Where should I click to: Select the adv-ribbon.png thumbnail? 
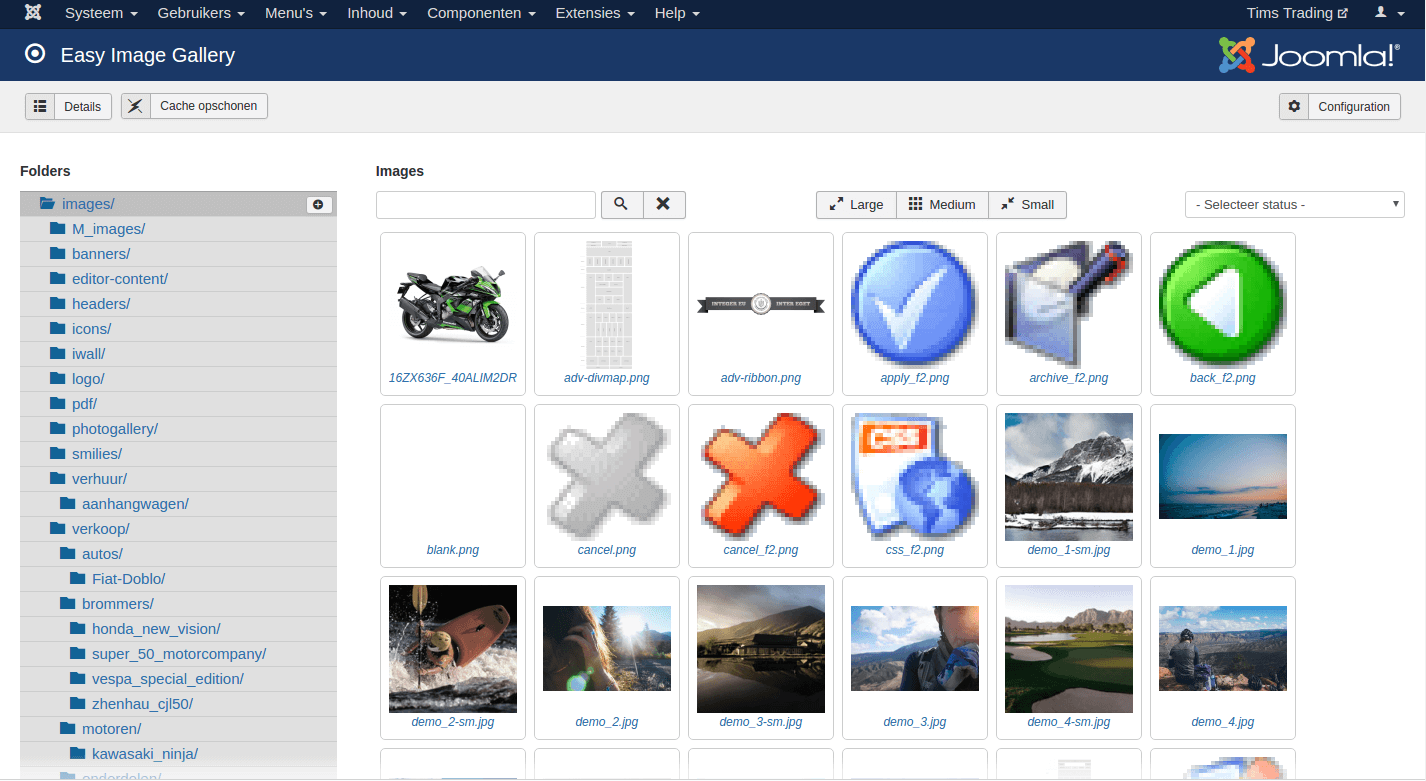coord(761,305)
